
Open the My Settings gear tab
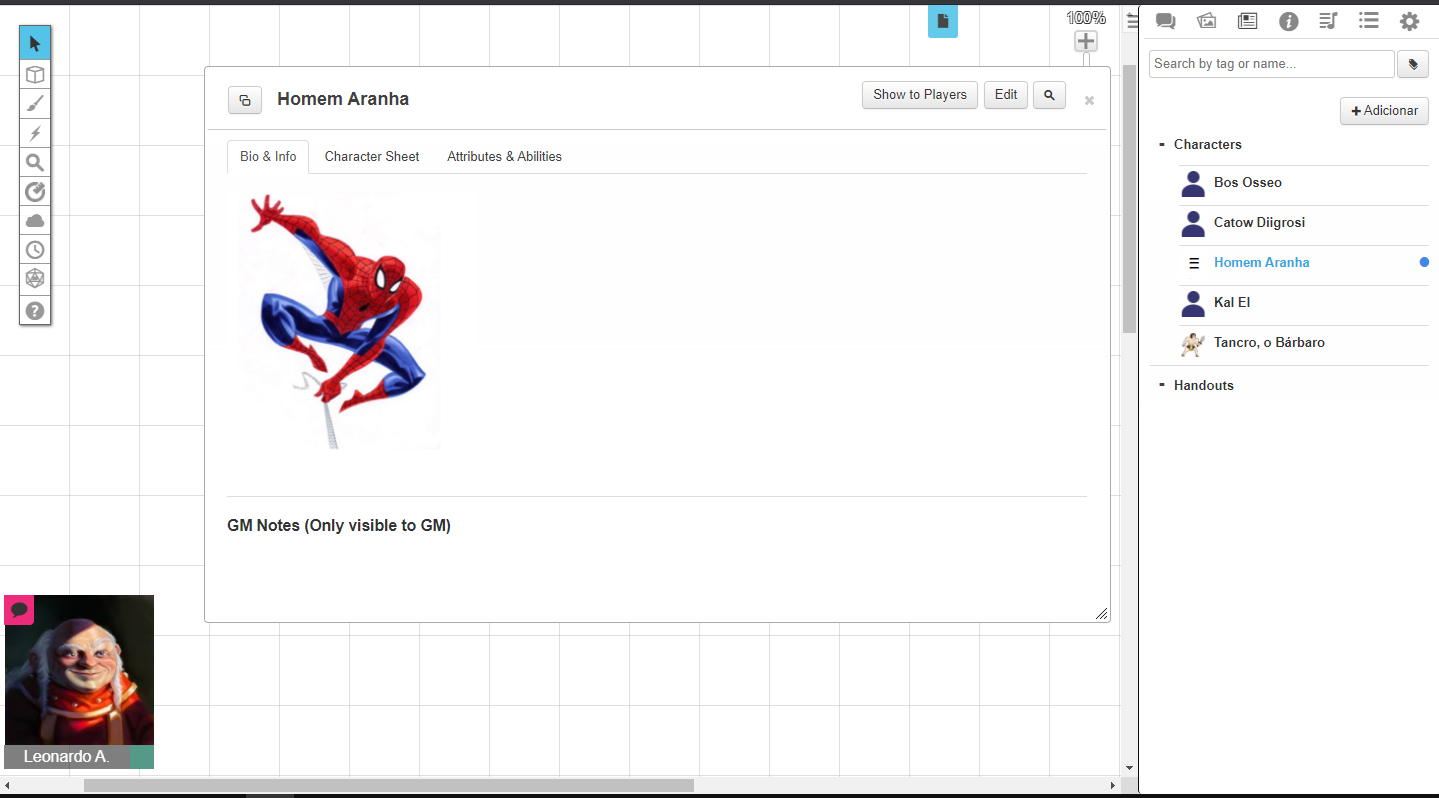pos(1409,21)
